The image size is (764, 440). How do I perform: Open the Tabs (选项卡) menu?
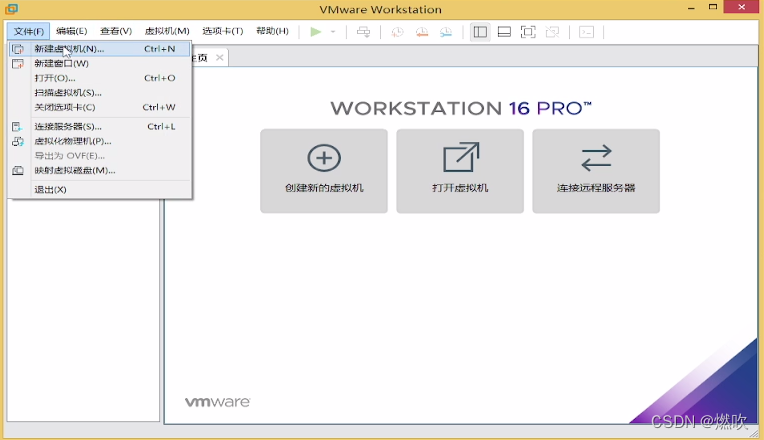223,31
